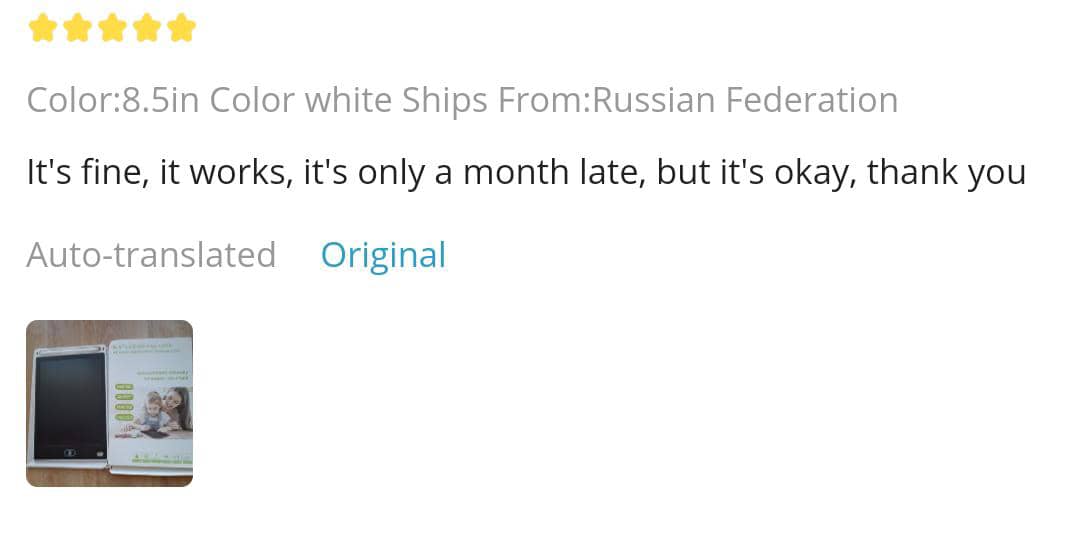Select the third rating star
Viewport: 1080px width, 538px height.
[112, 28]
